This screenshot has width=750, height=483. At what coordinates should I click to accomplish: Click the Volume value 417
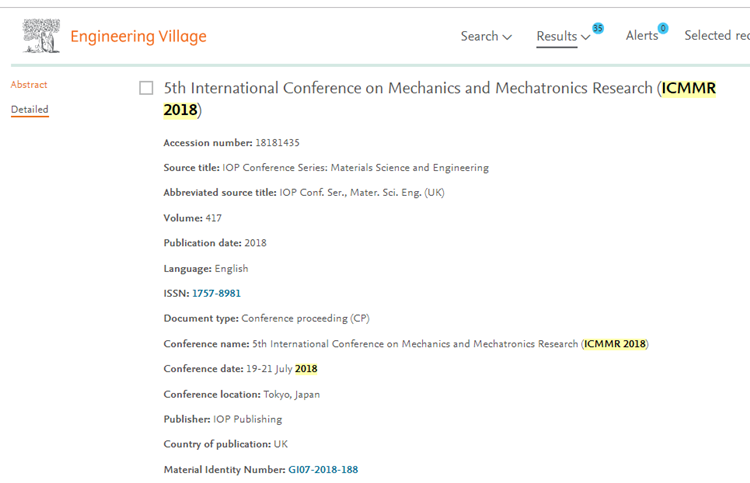click(213, 218)
